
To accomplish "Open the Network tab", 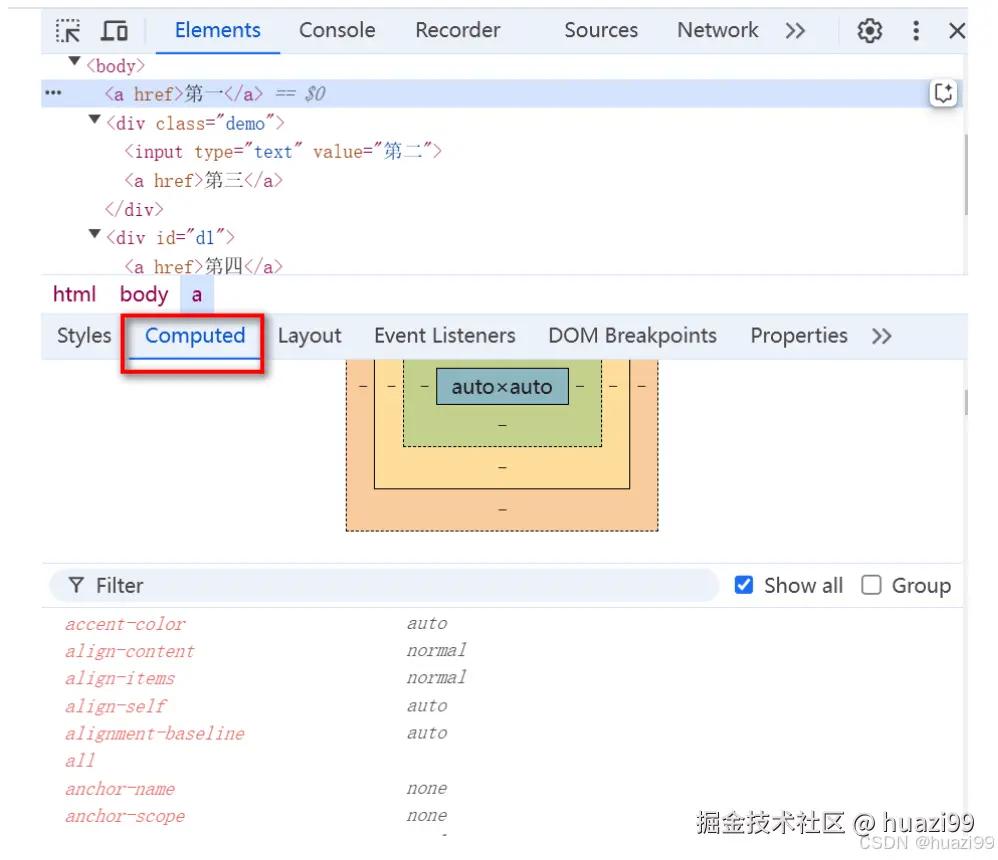I will point(717,31).
